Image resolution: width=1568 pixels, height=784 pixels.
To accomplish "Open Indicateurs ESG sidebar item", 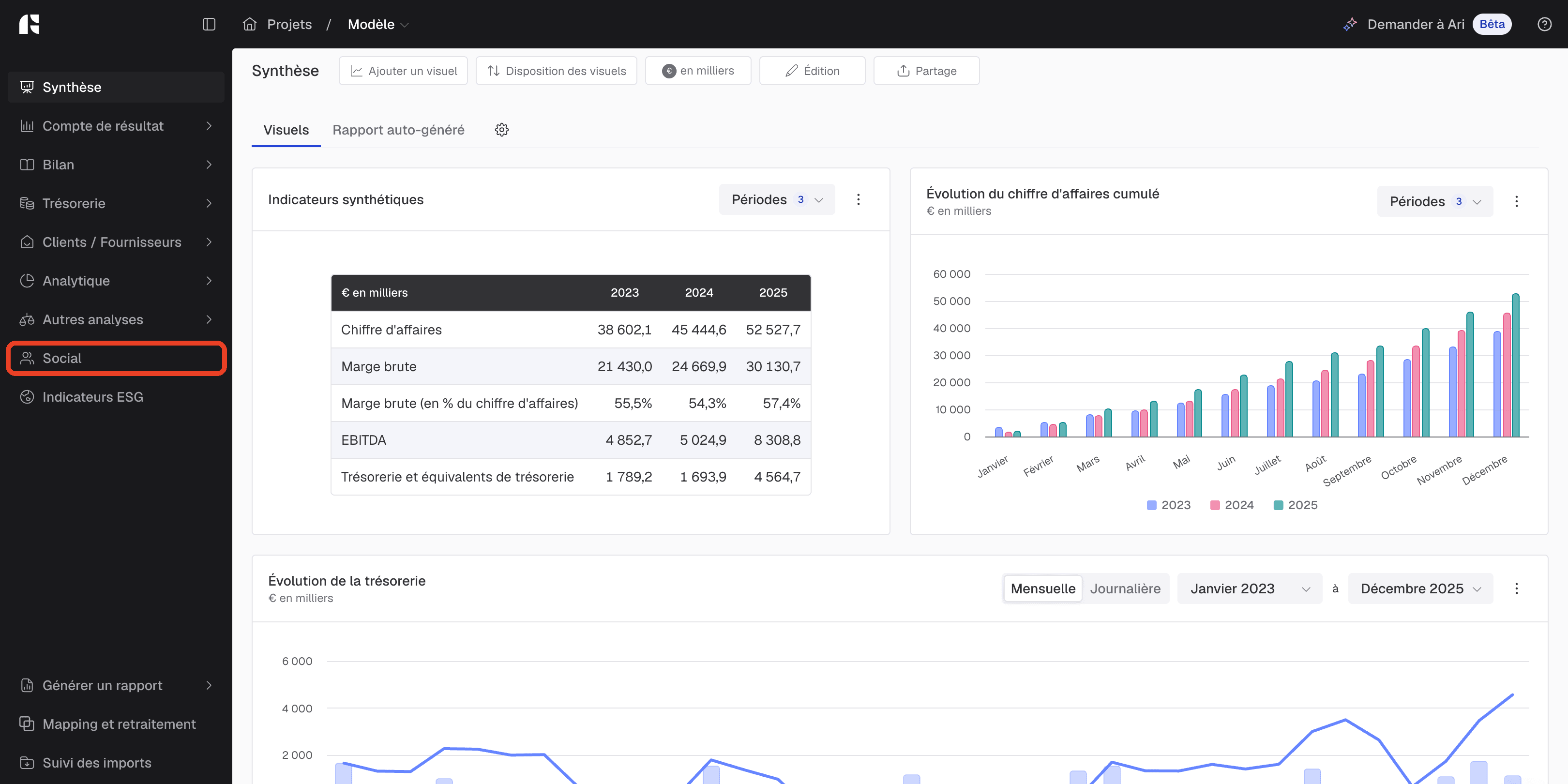I will click(116, 397).
